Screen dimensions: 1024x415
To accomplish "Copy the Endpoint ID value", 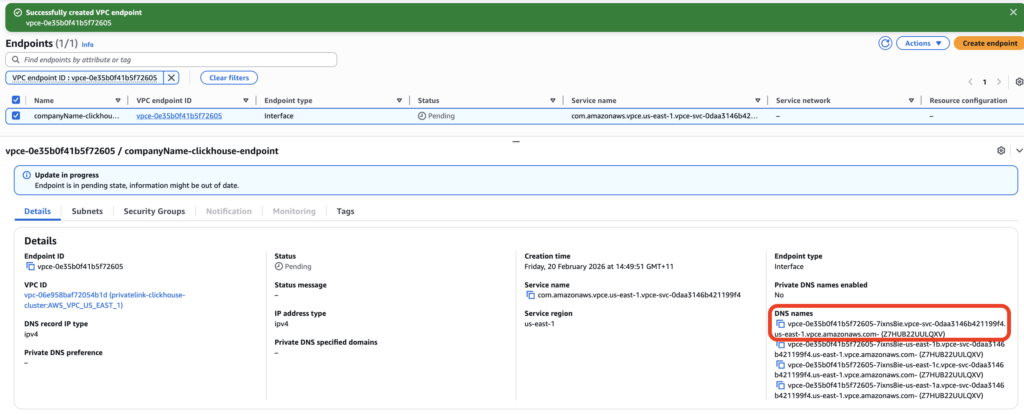I will 30,267.
